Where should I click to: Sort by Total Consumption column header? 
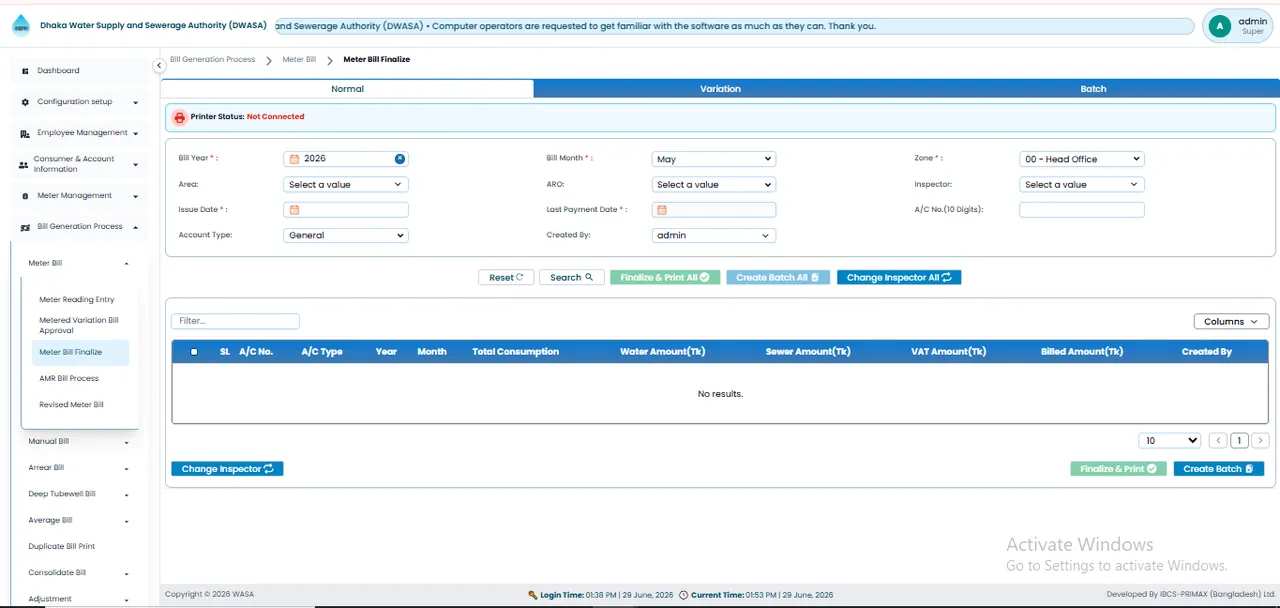(515, 352)
